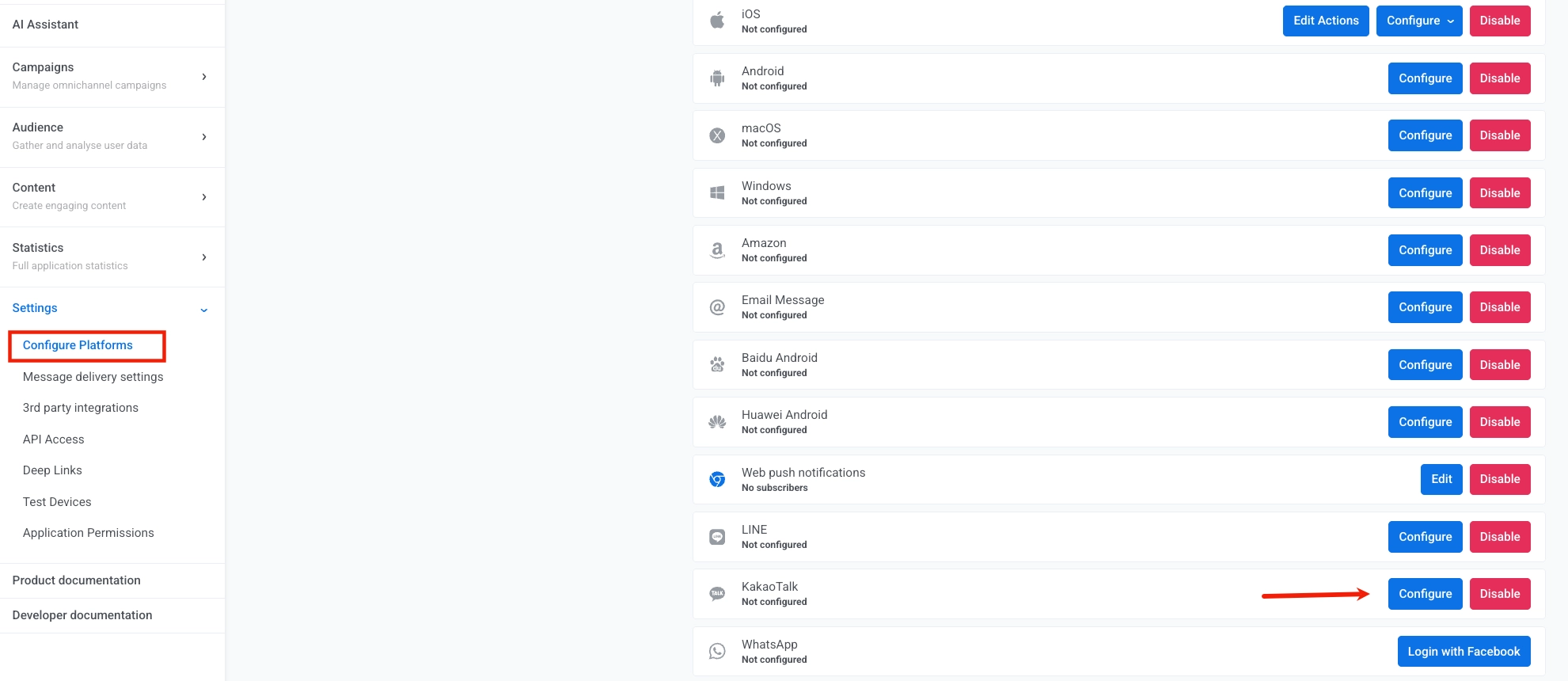This screenshot has width=1568, height=681.
Task: Click the Baidu Android paw icon
Action: click(x=717, y=364)
